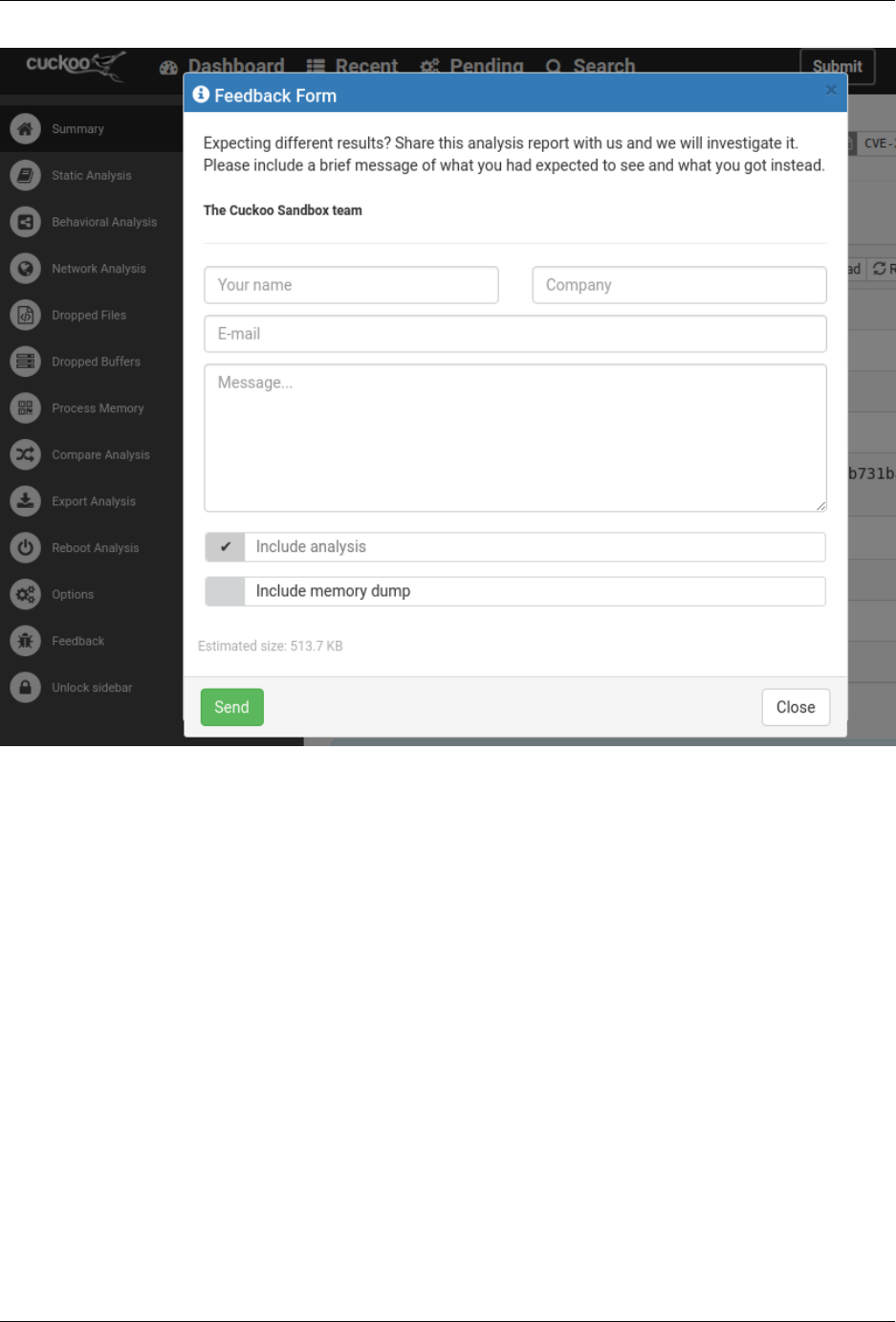Focus the Message text area
896x1322 pixels.
click(515, 438)
